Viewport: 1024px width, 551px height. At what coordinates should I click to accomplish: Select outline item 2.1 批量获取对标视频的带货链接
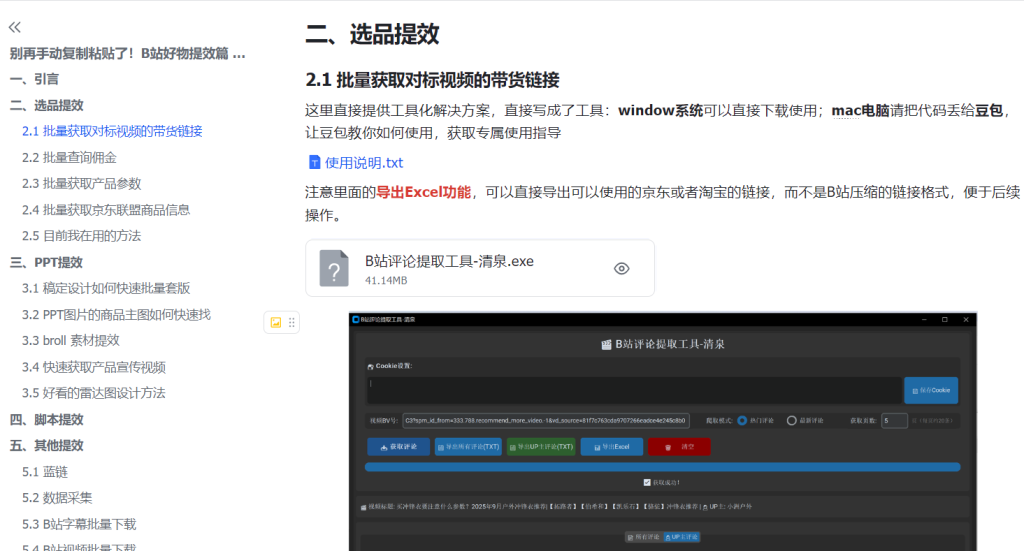coord(112,131)
